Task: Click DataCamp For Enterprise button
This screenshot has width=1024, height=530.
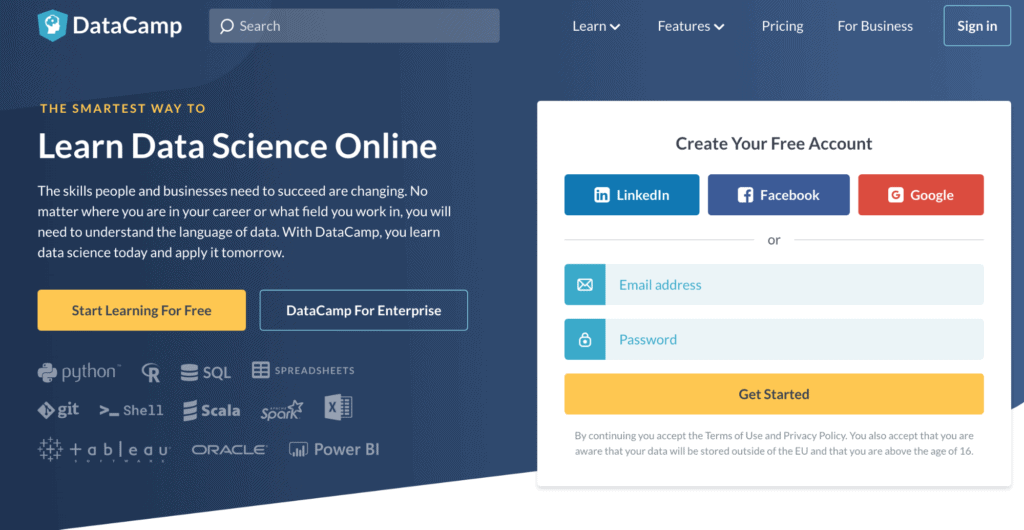Action: click(x=364, y=310)
